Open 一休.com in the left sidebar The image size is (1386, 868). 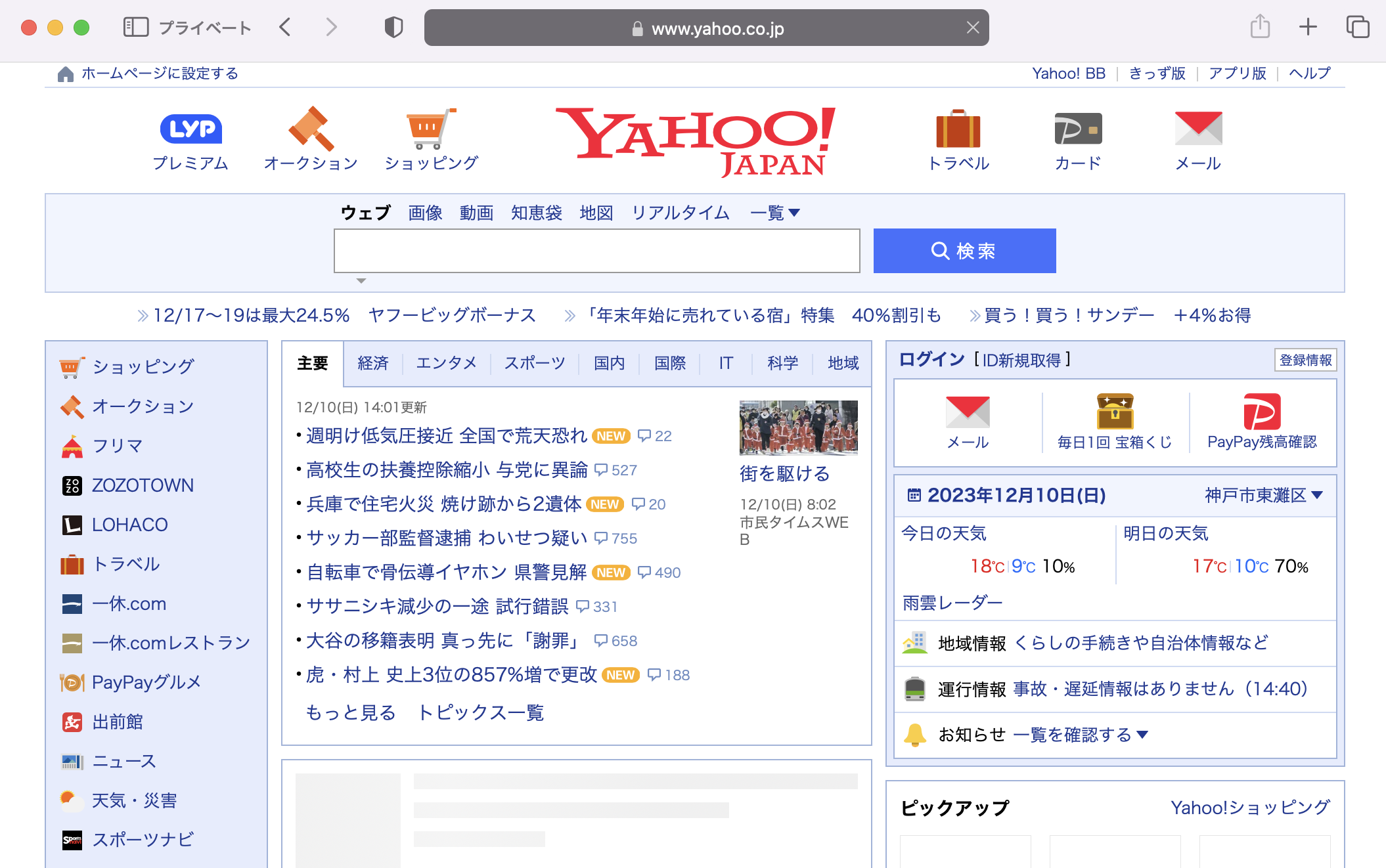coord(129,603)
